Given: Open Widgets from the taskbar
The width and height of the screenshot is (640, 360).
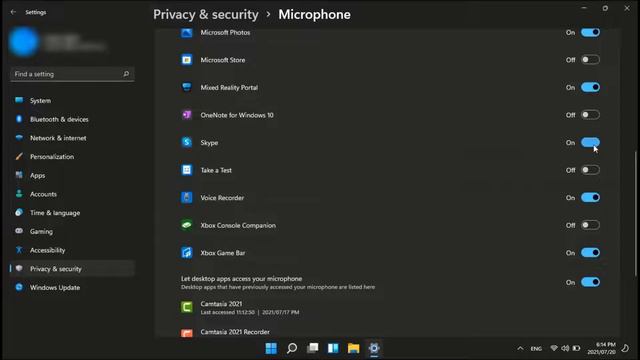Looking at the screenshot, I should coord(333,348).
